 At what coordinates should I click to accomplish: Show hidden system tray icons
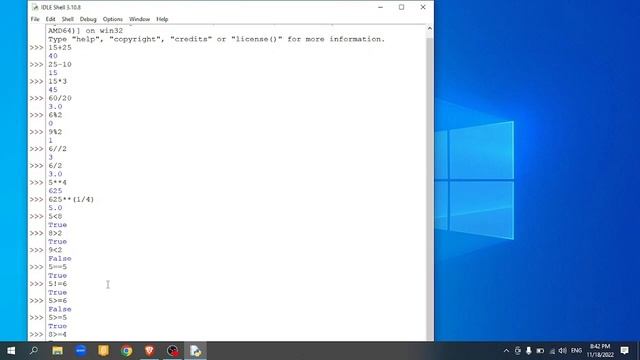click(x=506, y=351)
